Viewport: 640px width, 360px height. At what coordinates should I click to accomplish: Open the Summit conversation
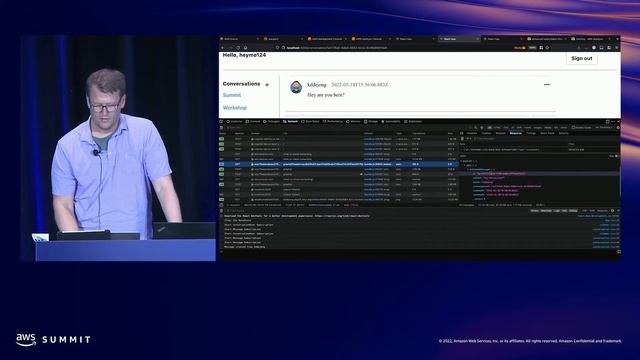[x=232, y=95]
